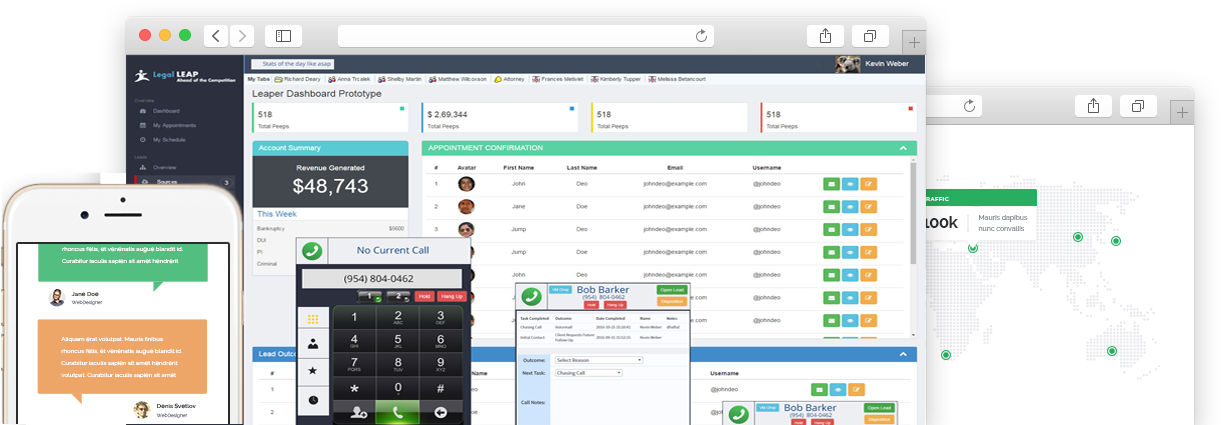Open the Outcome Select Reason dropdown
The width and height of the screenshot is (1221, 425).
598,360
